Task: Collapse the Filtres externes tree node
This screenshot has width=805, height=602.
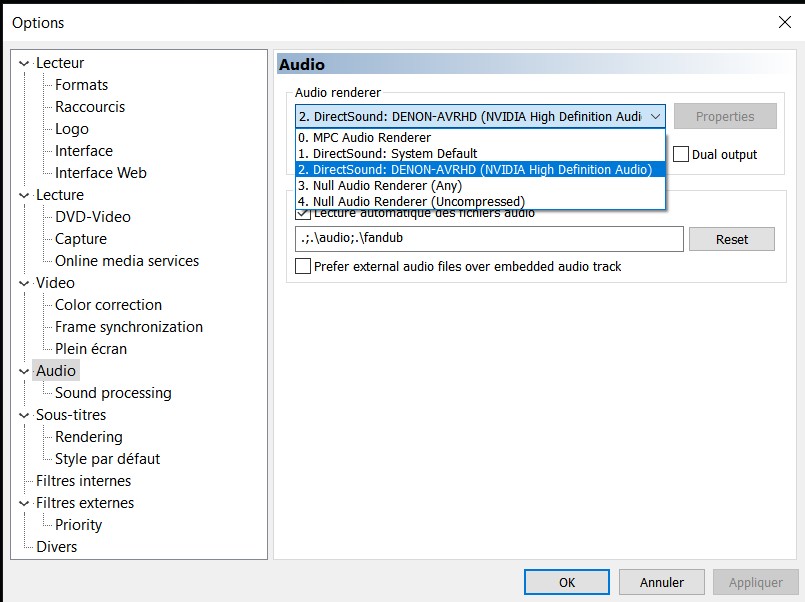Action: click(x=24, y=503)
